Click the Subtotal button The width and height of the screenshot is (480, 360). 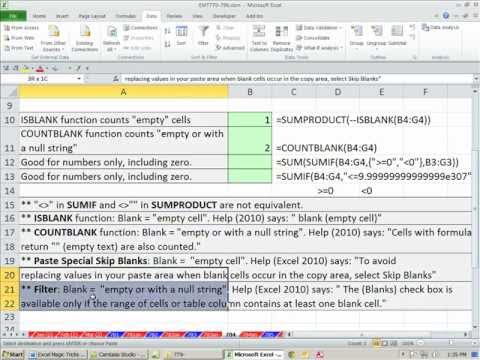tap(397, 36)
